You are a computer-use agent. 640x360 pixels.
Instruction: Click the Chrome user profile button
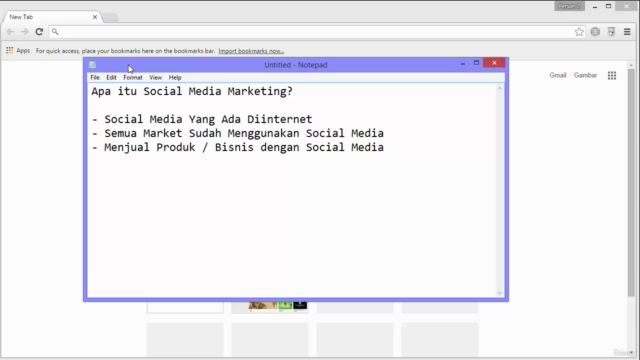point(569,6)
